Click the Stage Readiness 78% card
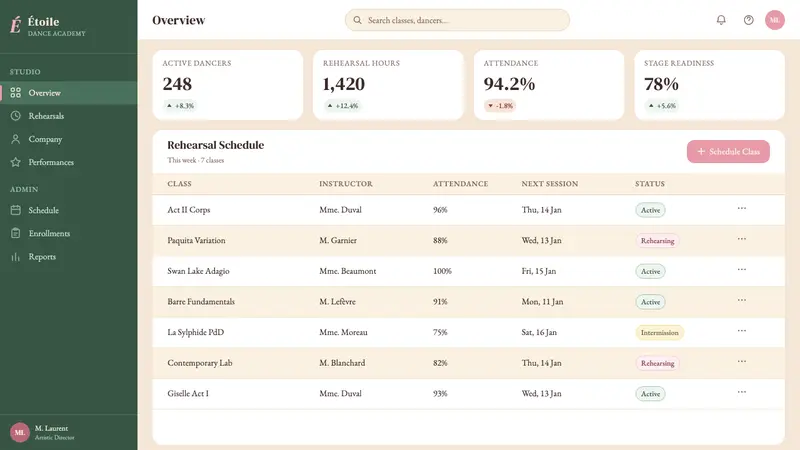This screenshot has height=450, width=800. click(710, 85)
